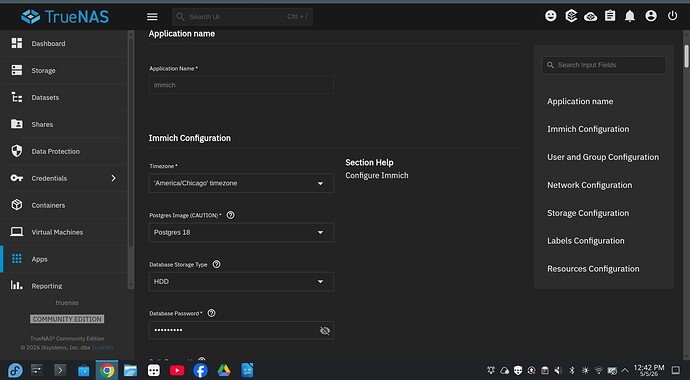Open the Timezone dropdown
The width and height of the screenshot is (690, 380).
tap(241, 183)
